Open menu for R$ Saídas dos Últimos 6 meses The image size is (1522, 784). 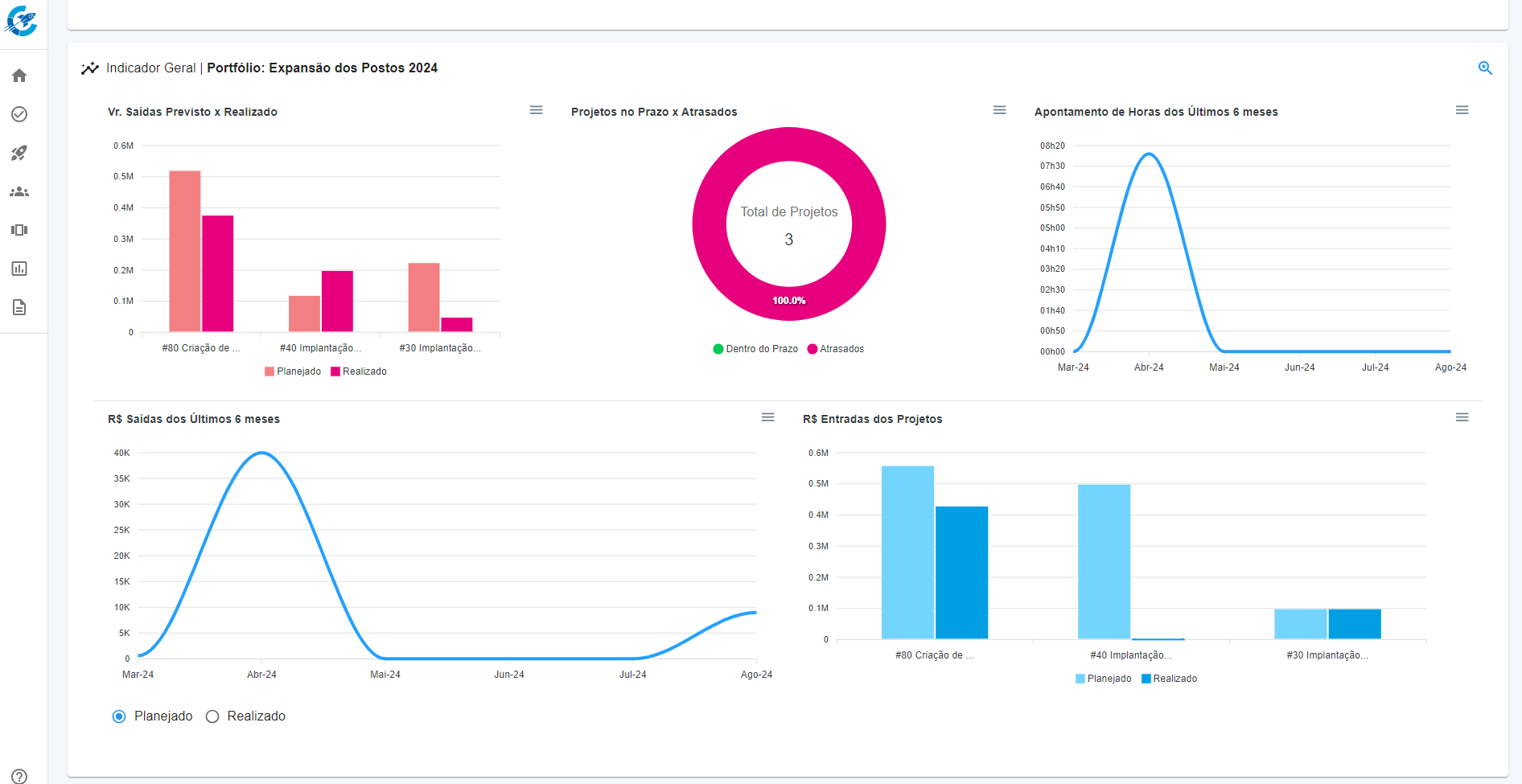768,417
